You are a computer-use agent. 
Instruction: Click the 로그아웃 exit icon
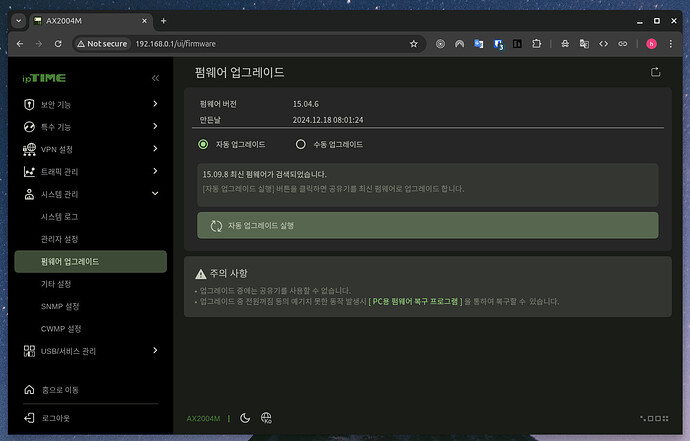point(29,418)
